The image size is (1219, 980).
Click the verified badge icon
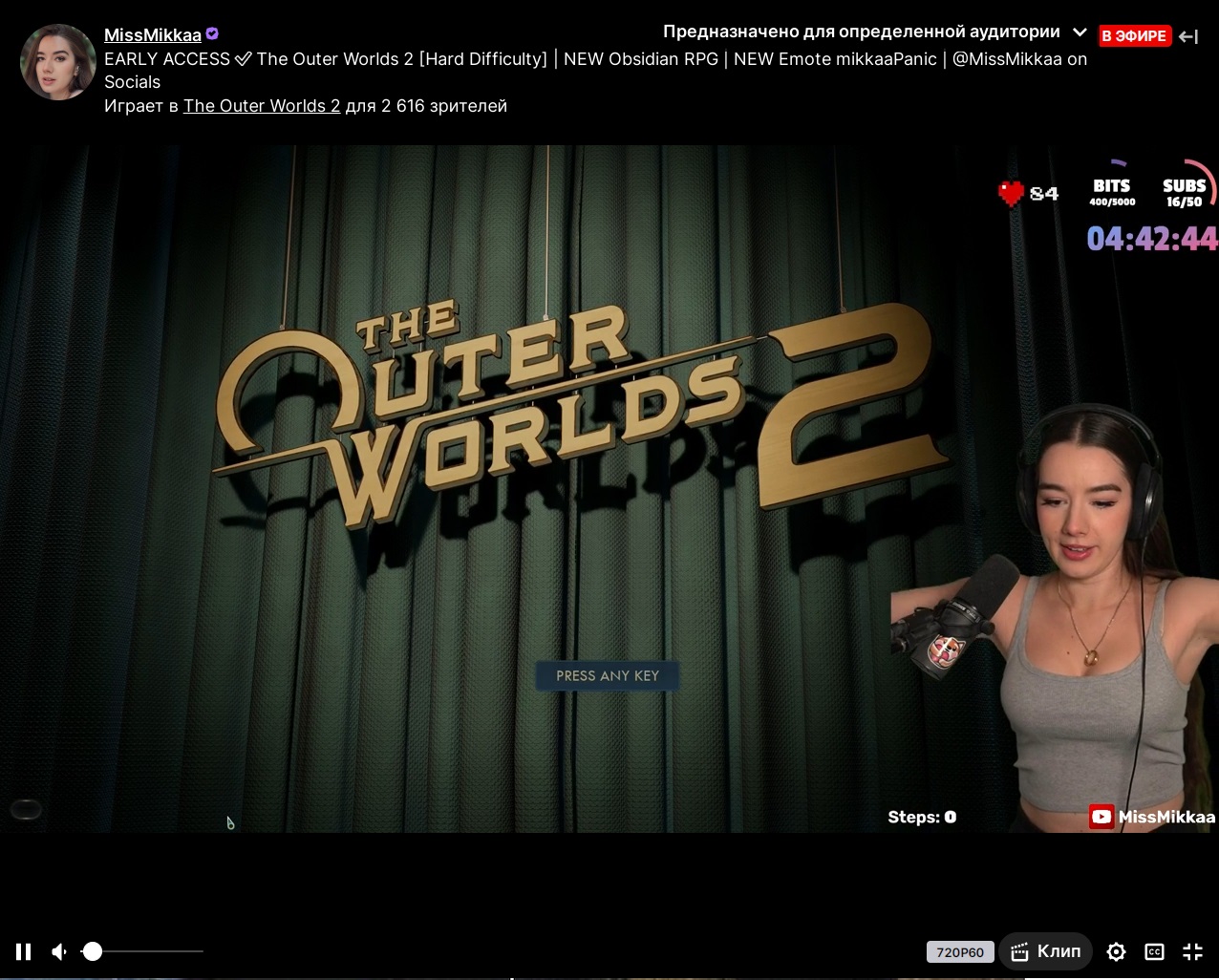pyautogui.click(x=212, y=34)
